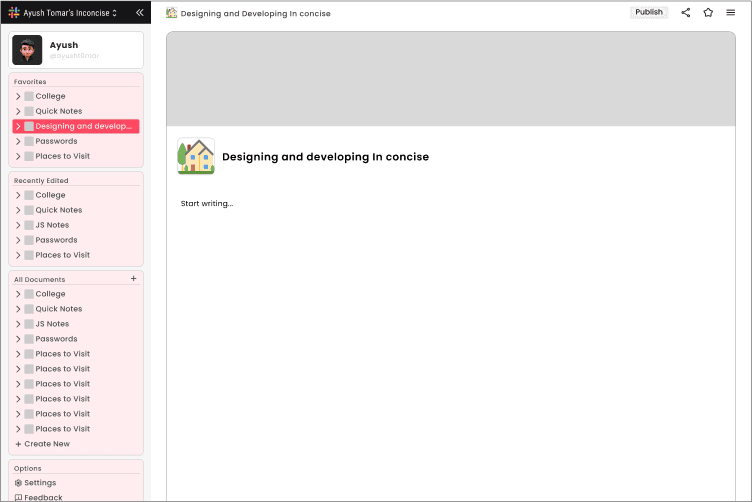Expand Quick Notes in All Documents
Screen dimensions: 752x502
click(18, 309)
